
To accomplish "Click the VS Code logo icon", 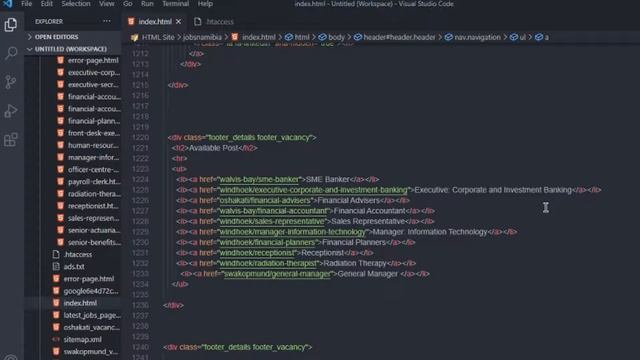I will [x=7, y=4].
